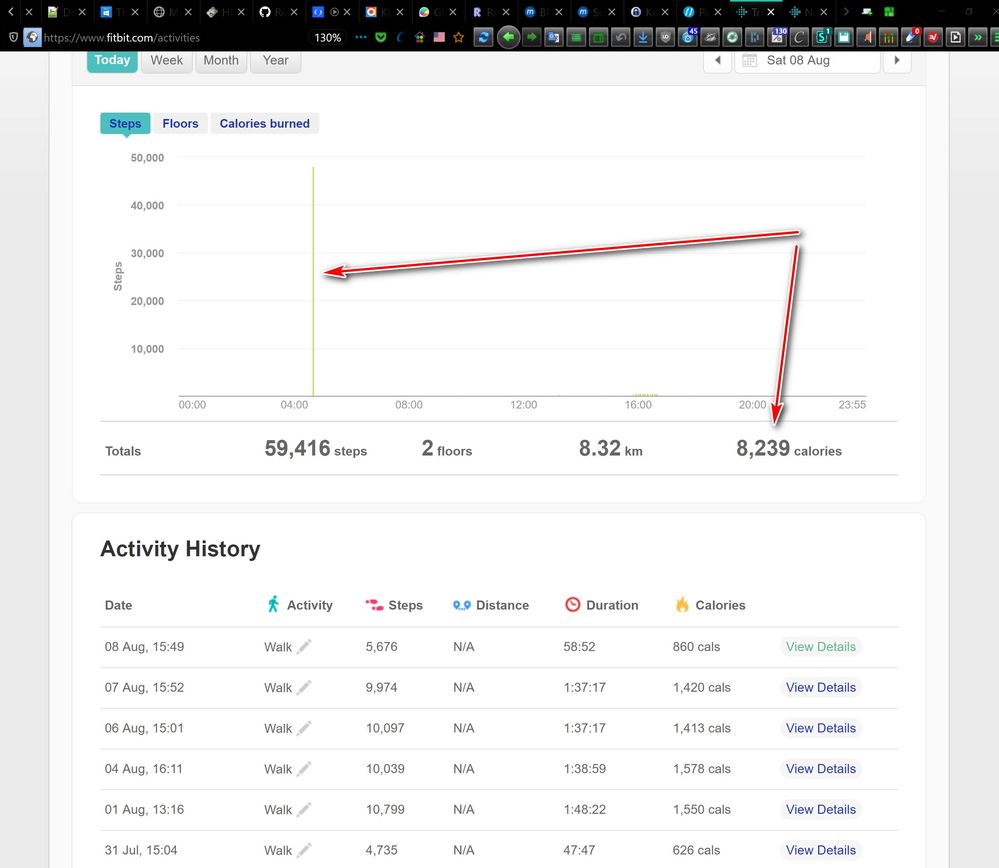Edit the 06 Aug Walk with pencil icon
This screenshot has height=868, width=999.
pyautogui.click(x=304, y=728)
